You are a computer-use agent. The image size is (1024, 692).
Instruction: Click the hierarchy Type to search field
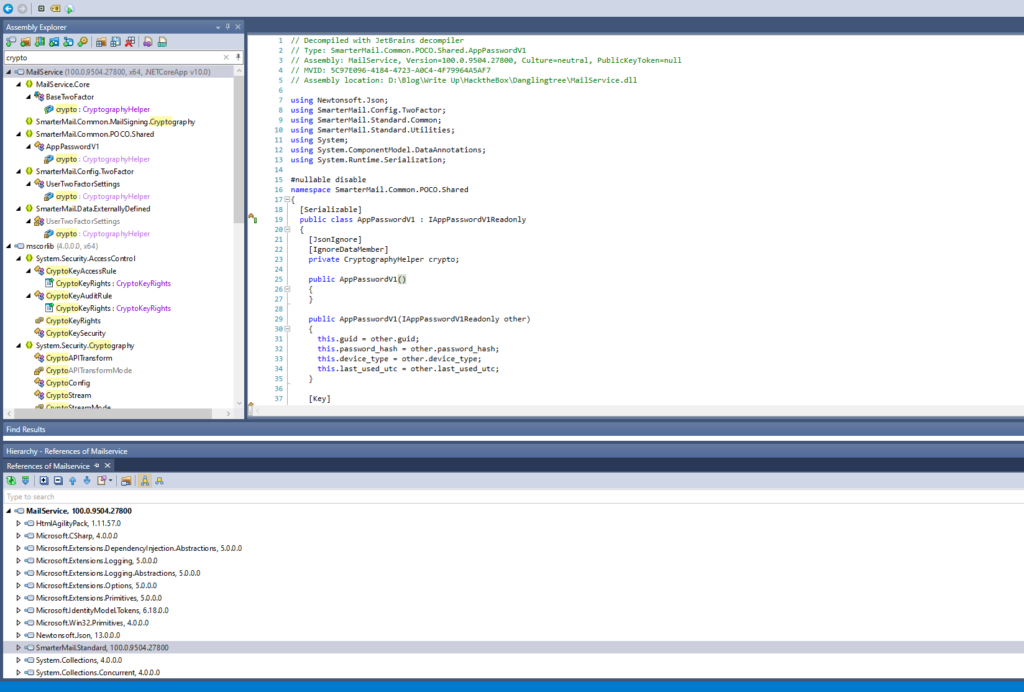click(513, 497)
